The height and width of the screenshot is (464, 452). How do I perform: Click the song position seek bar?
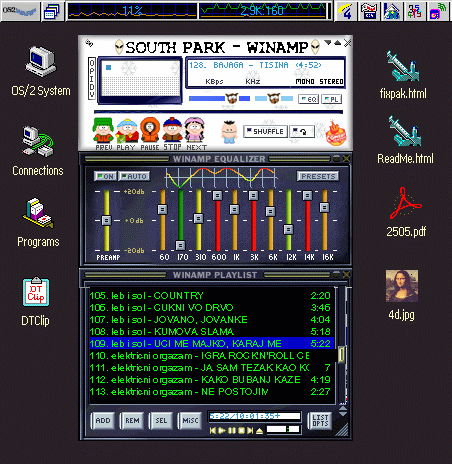click(218, 112)
